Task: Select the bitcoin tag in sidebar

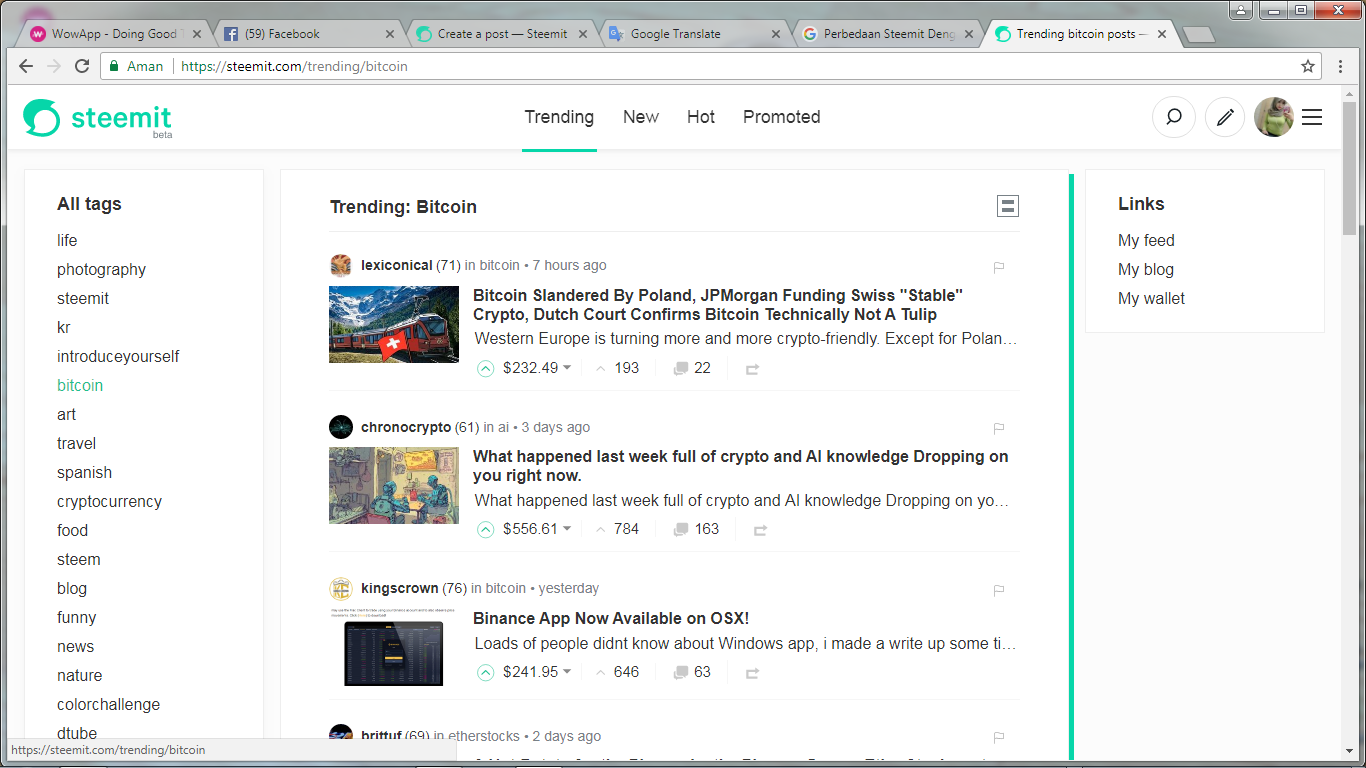Action: (x=80, y=385)
